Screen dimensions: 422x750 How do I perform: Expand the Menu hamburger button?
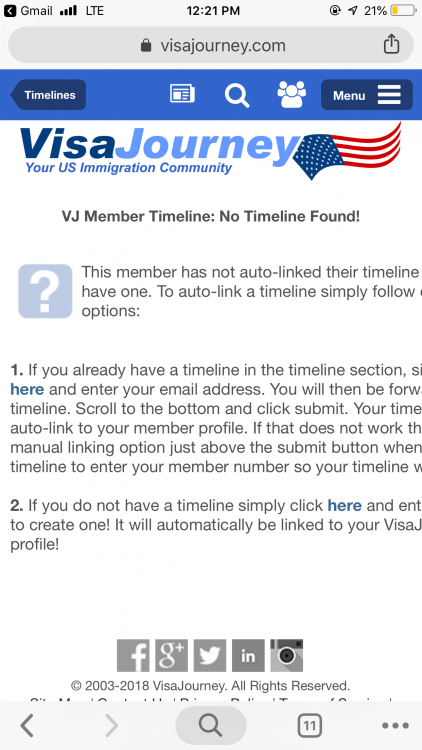click(x=366, y=95)
